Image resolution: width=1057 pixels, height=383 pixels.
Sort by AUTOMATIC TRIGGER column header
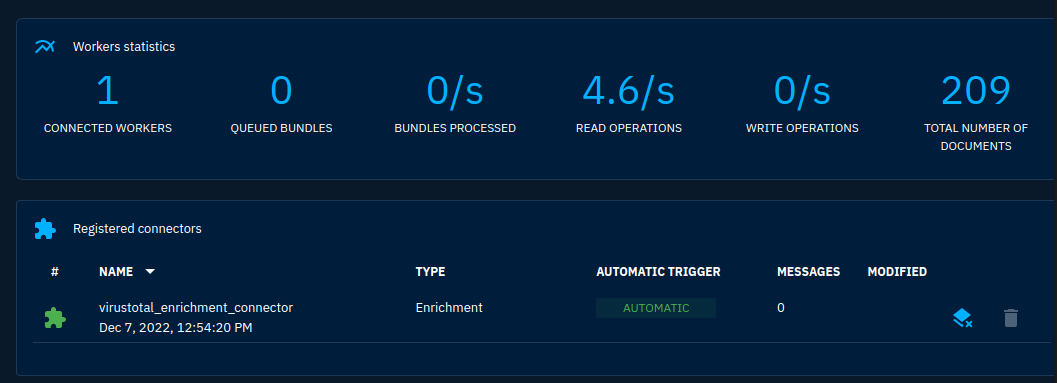click(x=659, y=272)
